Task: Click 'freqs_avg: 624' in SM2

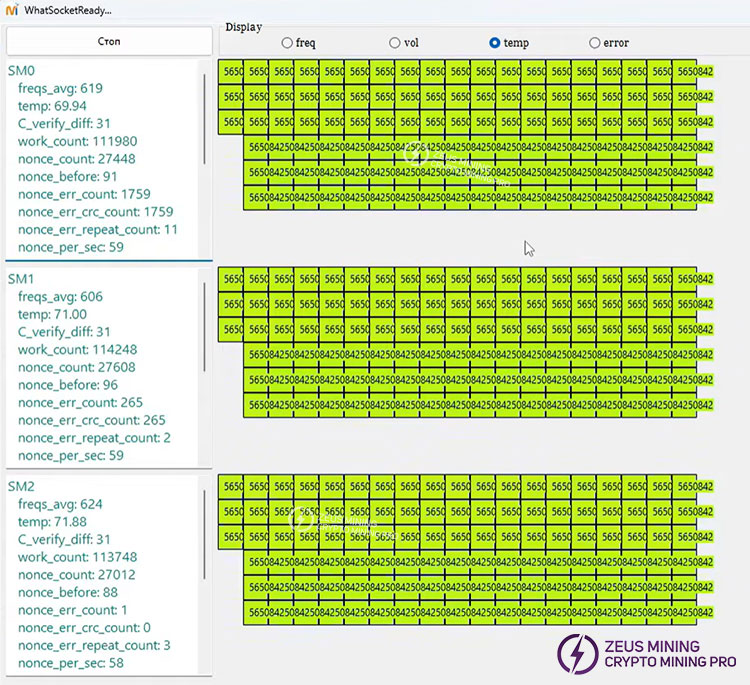Action: tap(60, 504)
